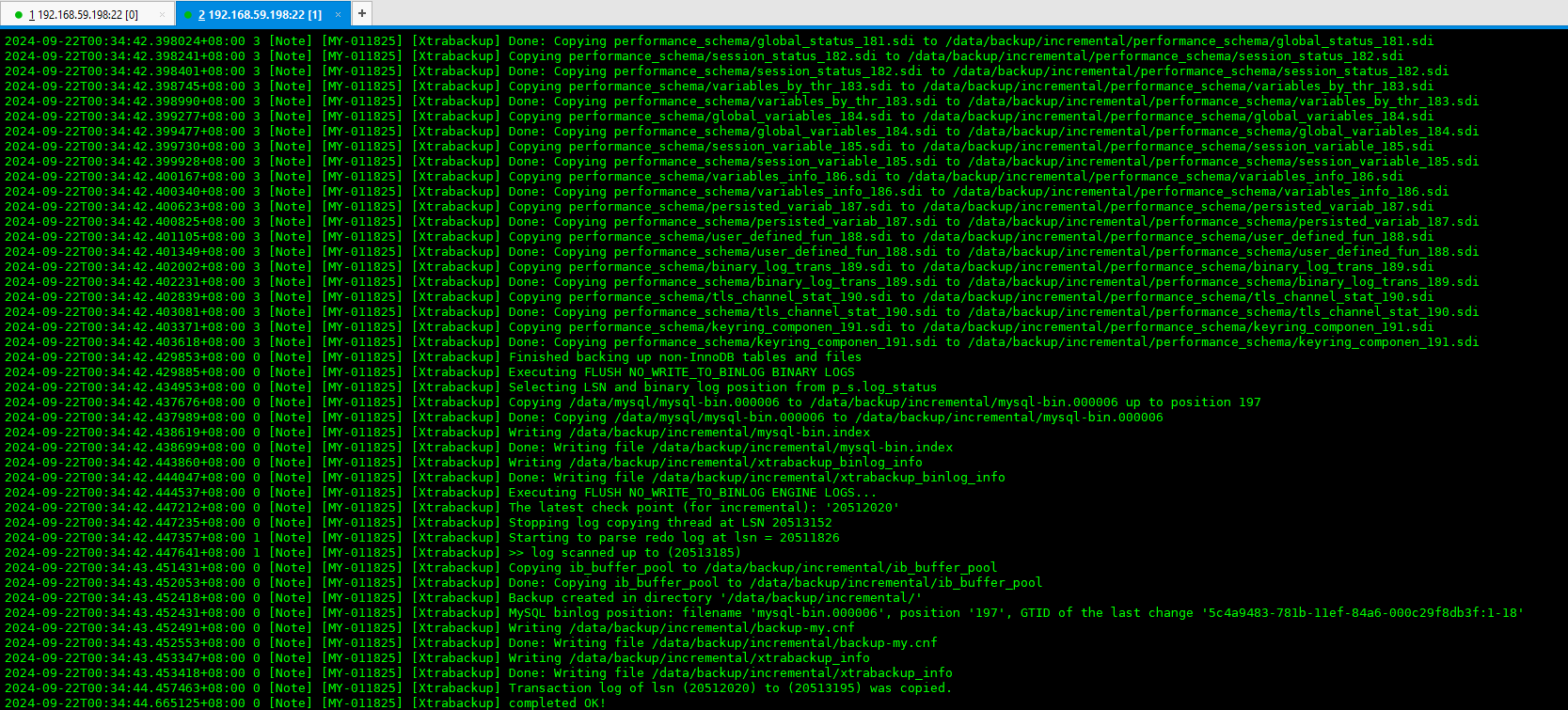Click 'Writing /data/backup/incremental/xtrabackup_binlog_info' line

click(x=715, y=462)
